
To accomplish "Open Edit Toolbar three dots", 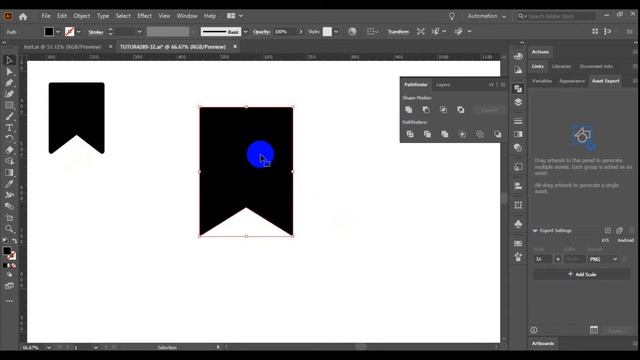I will pos(9,301).
